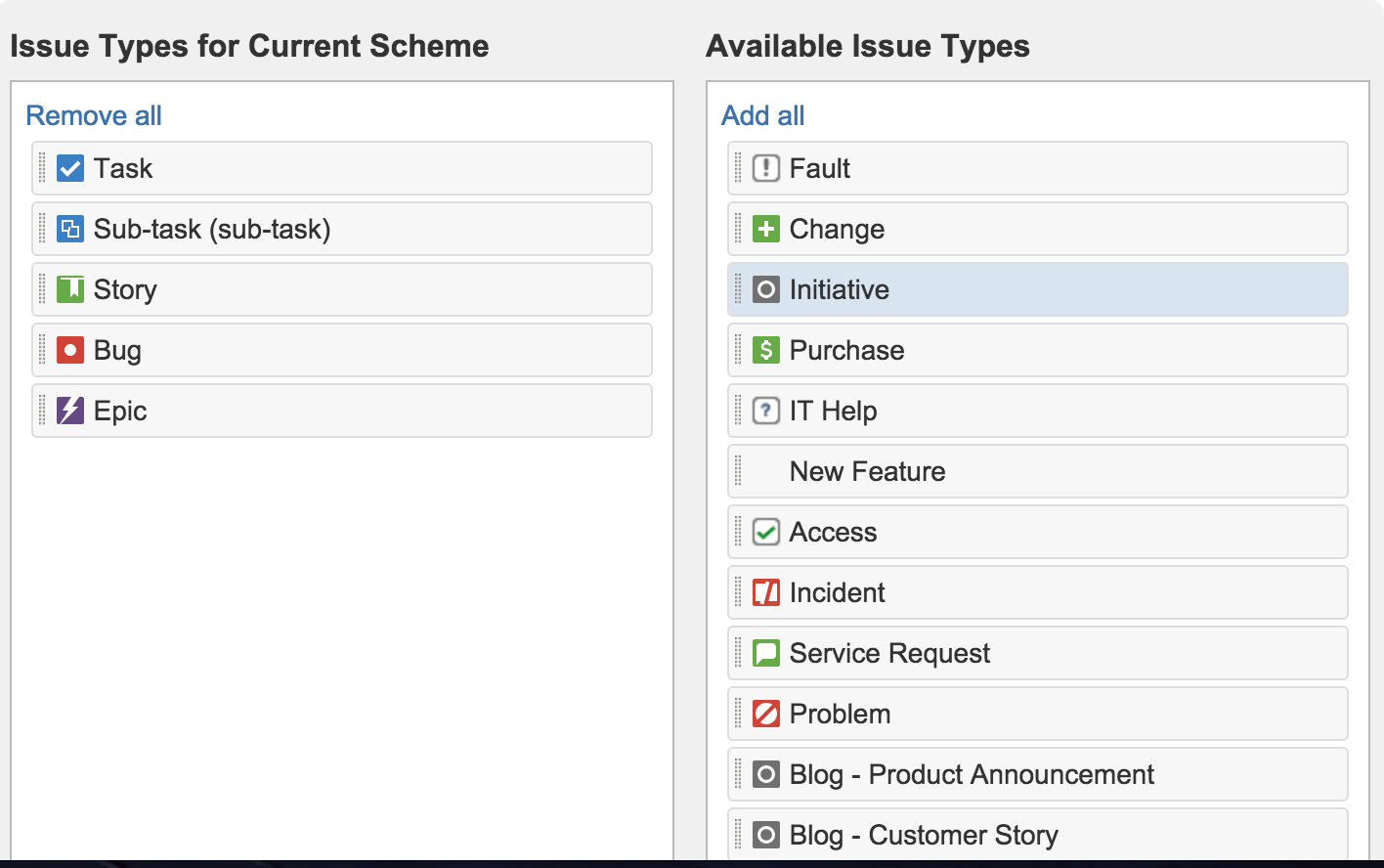The width and height of the screenshot is (1384, 868).
Task: Select the New Feature issue type
Action: (x=867, y=472)
